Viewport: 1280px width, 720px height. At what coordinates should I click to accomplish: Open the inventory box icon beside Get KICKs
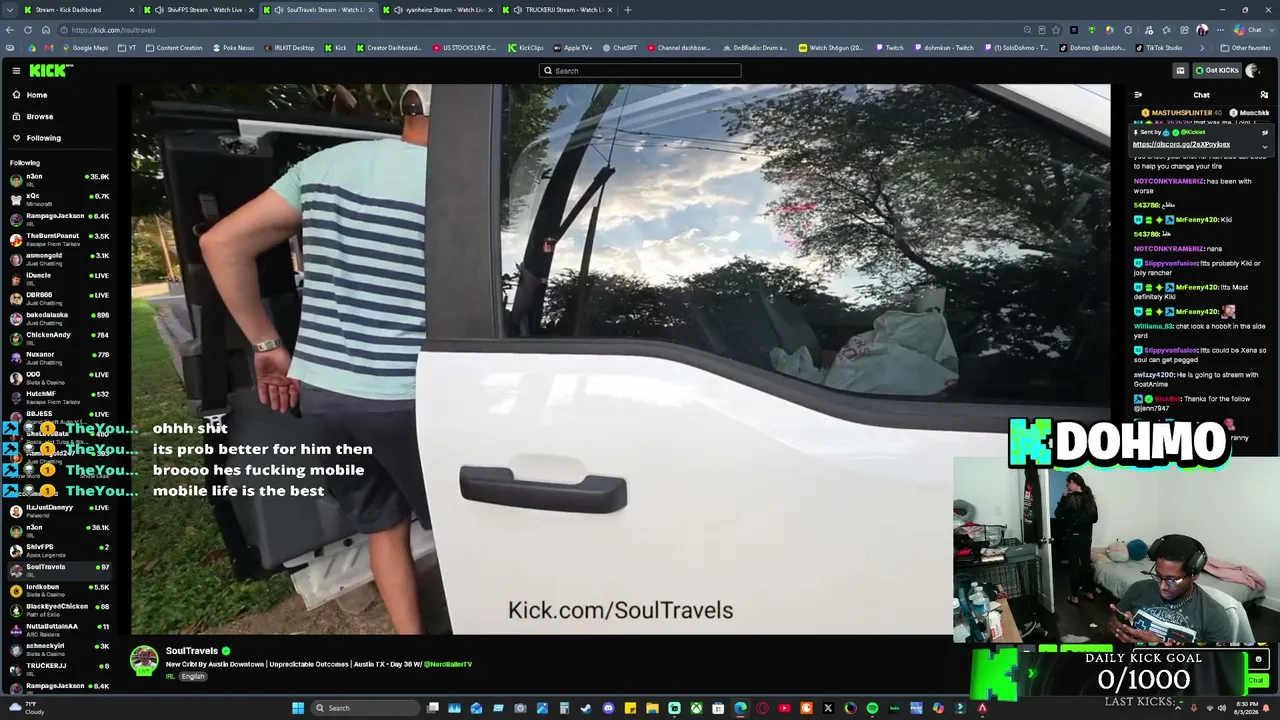pos(1180,70)
